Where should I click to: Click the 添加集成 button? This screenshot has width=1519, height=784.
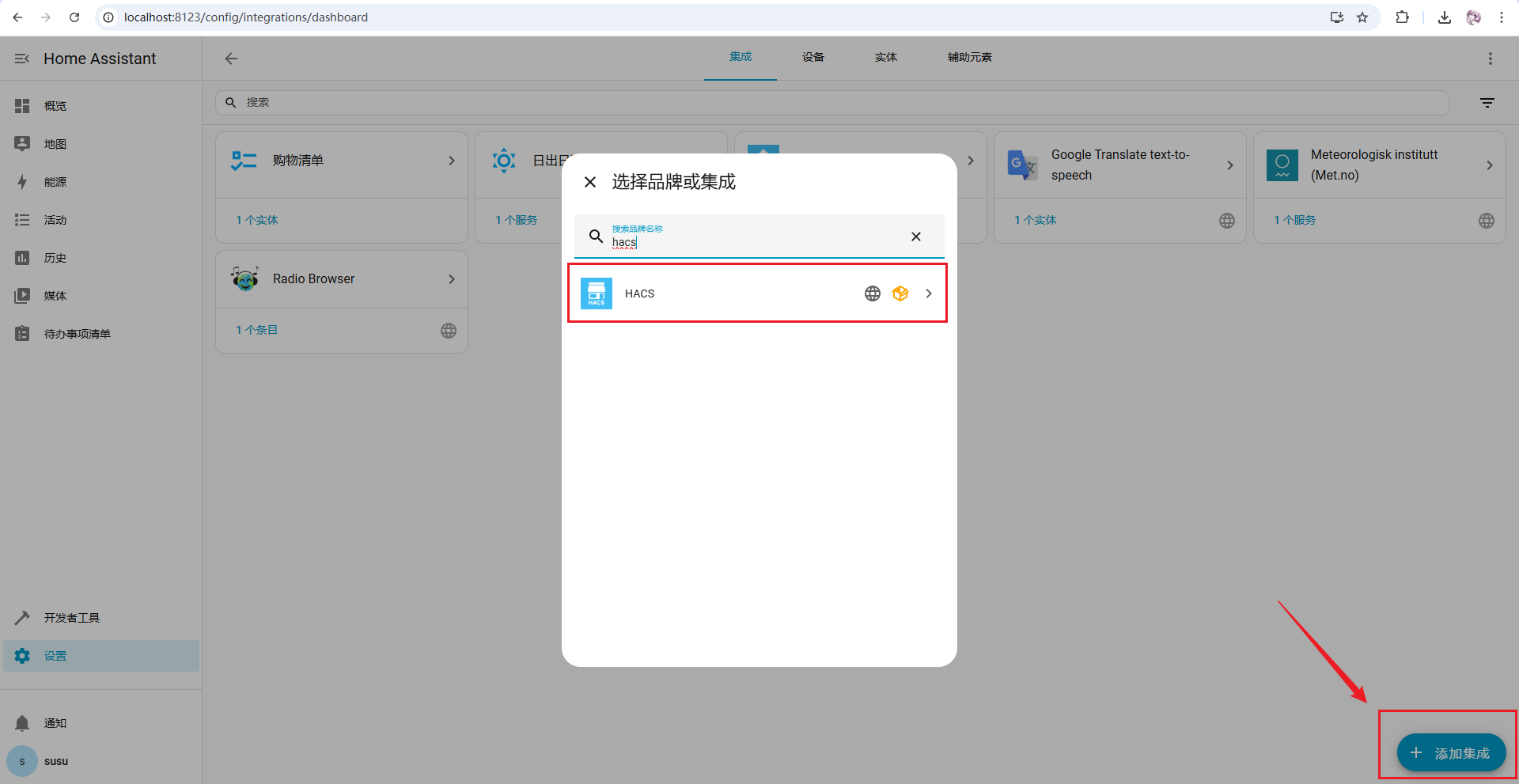pos(1450,752)
